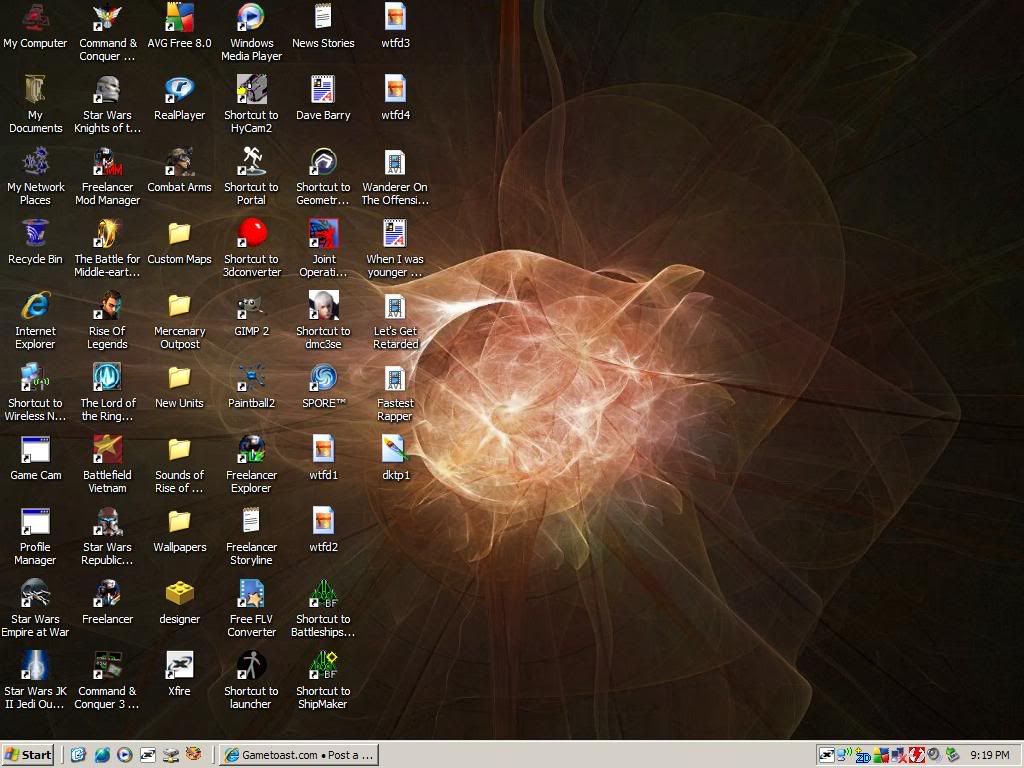The height and width of the screenshot is (768, 1024).
Task: Select the Recycle Bin icon
Action: coord(35,233)
